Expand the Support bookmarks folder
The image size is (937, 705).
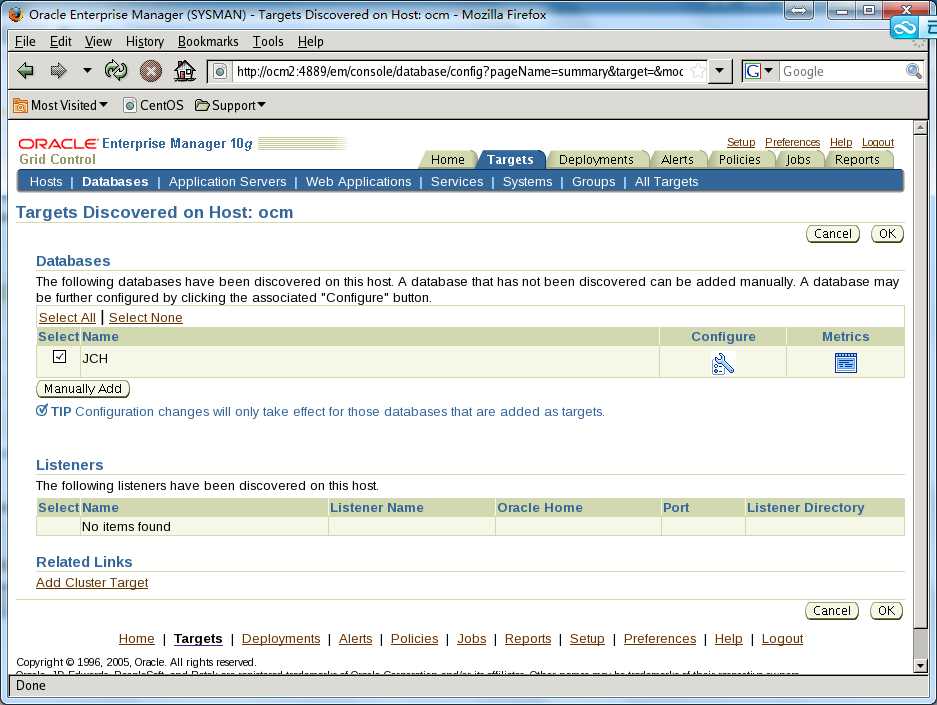pyautogui.click(x=231, y=105)
